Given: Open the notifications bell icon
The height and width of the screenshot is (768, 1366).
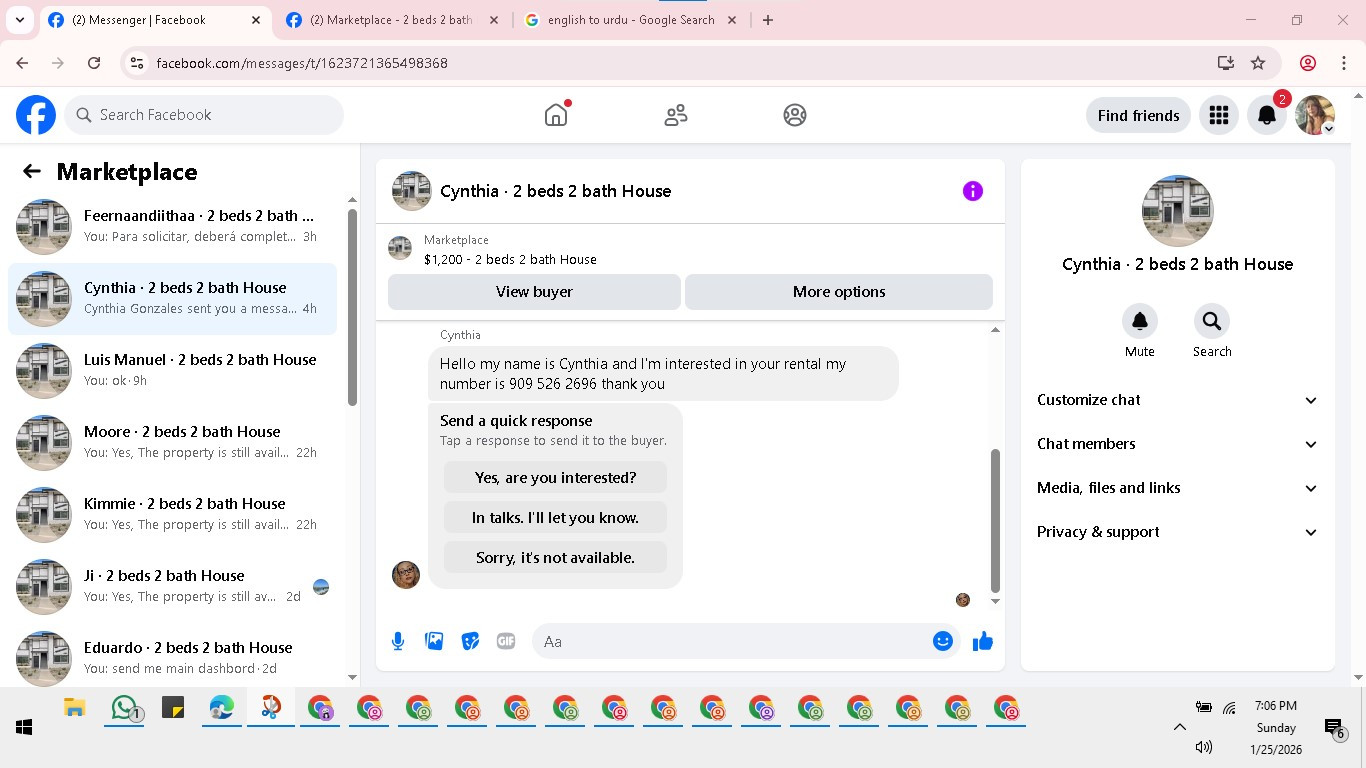Looking at the screenshot, I should point(1266,115).
